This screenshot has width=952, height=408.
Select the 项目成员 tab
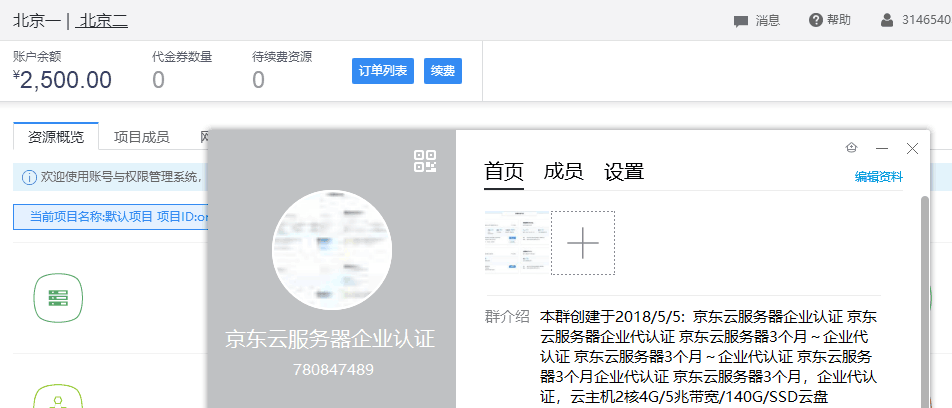pos(141,137)
